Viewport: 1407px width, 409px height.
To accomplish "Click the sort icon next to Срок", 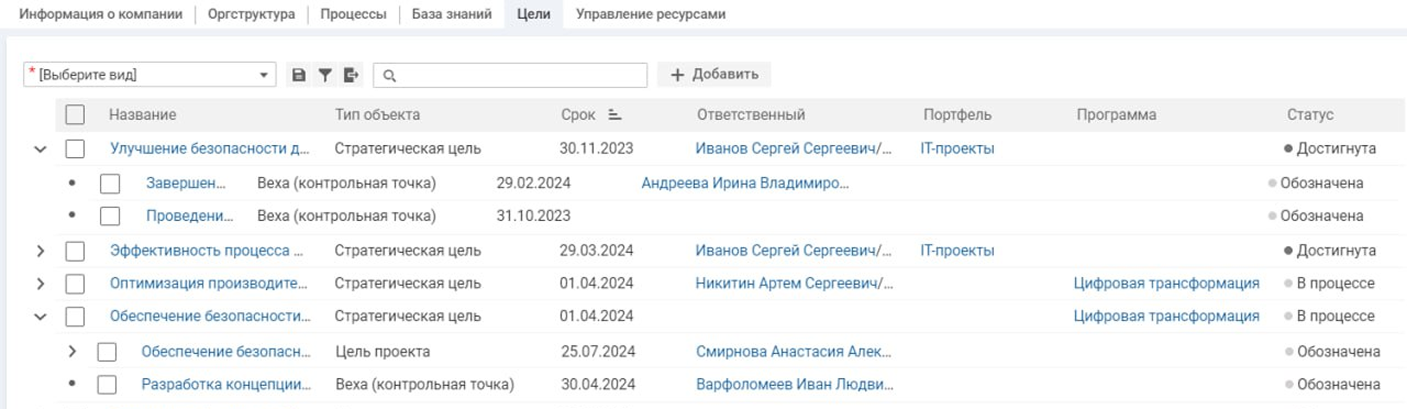I will [x=615, y=115].
